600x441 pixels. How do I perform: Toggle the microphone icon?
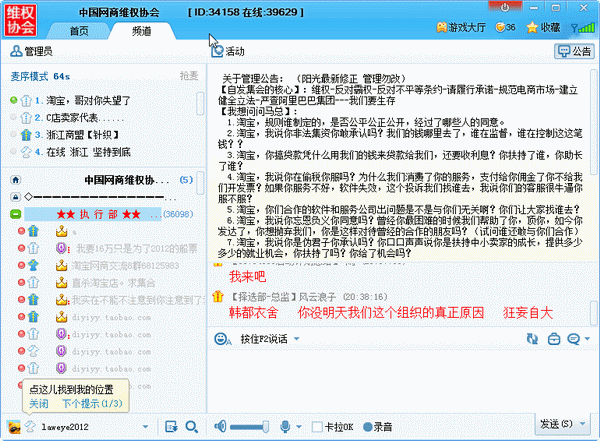(285, 426)
